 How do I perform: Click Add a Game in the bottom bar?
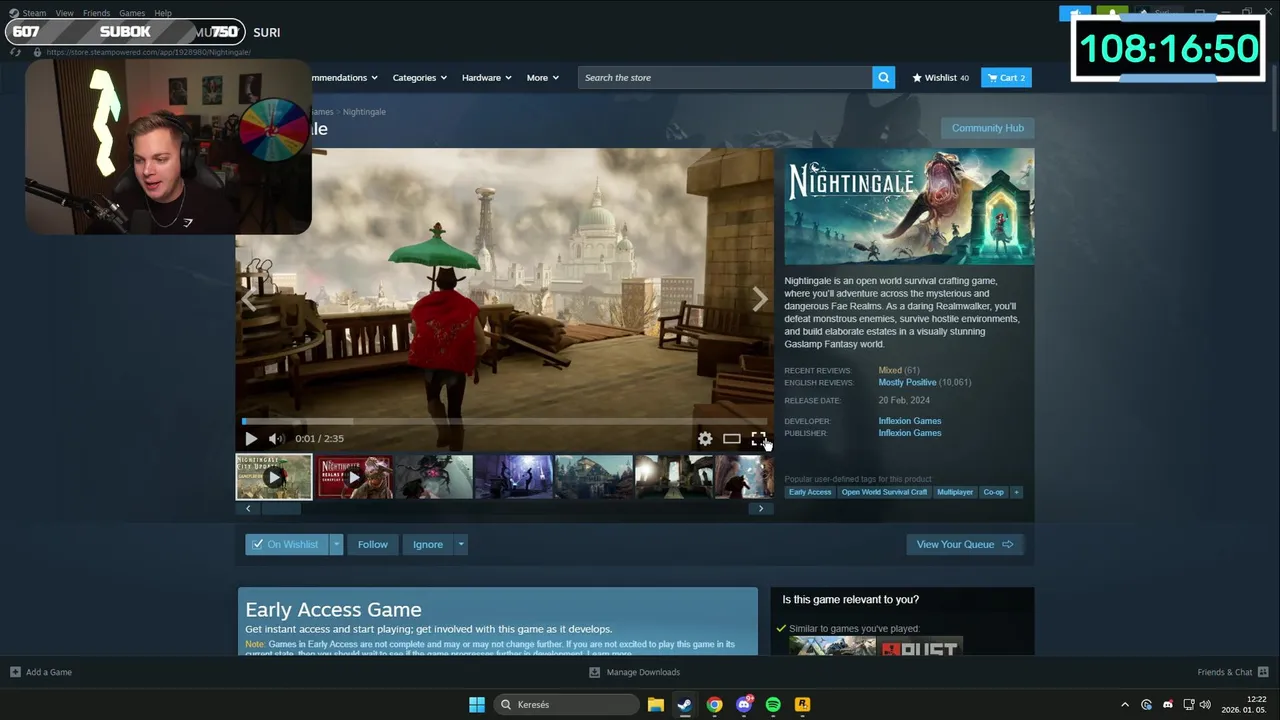[41, 672]
